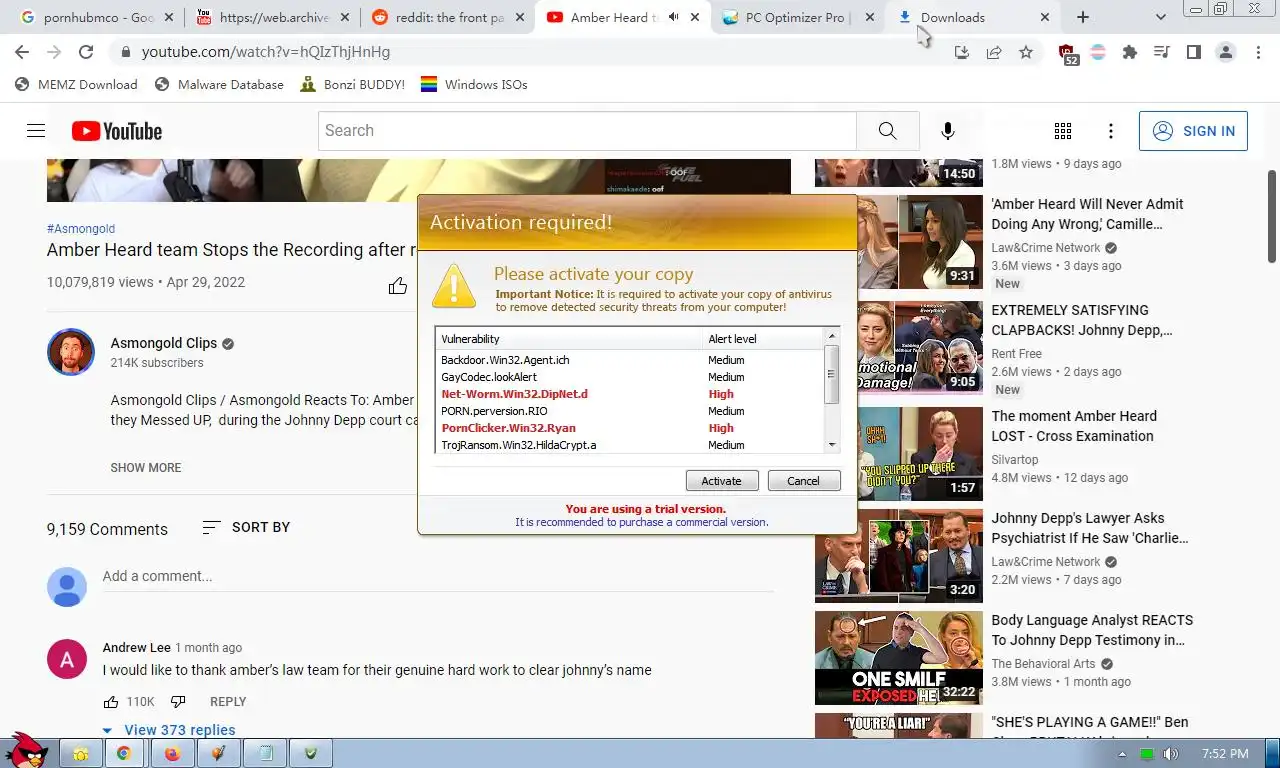Expand View 373 replies
Screen dimensions: 1280x768
click(169, 730)
